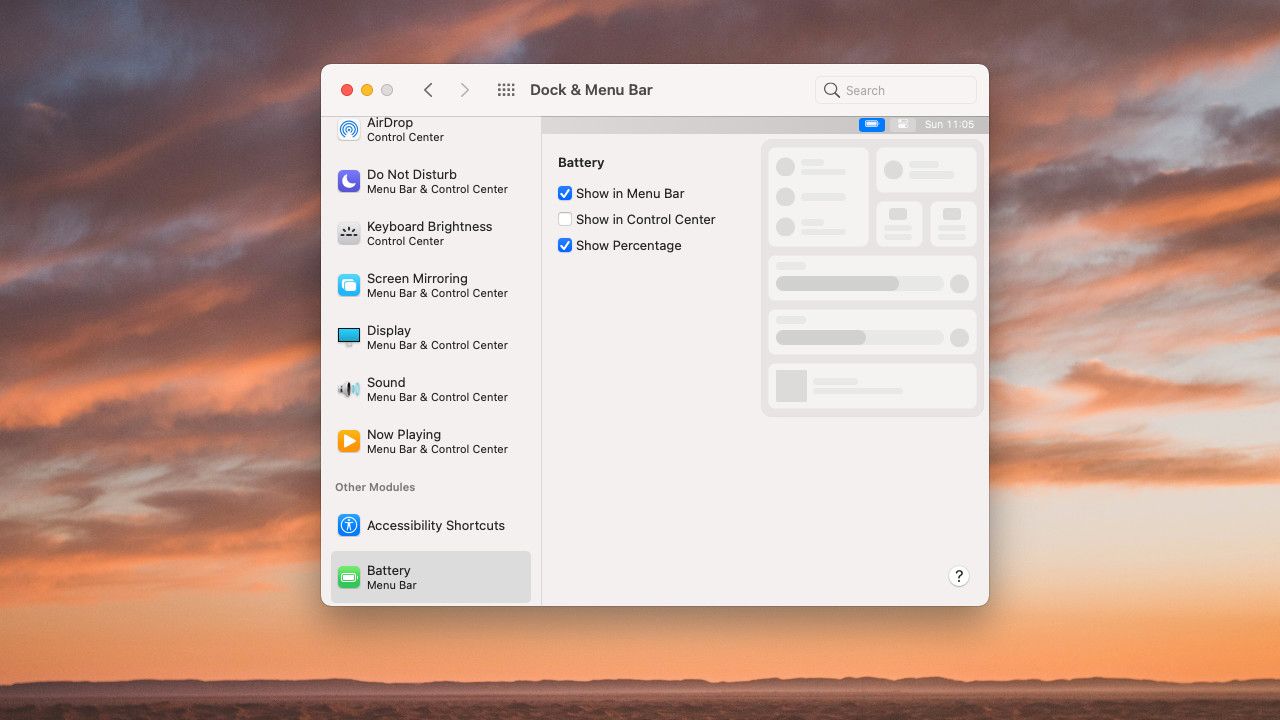This screenshot has height=720, width=1280.
Task: Close the Dock & Menu Bar window
Action: (x=347, y=90)
